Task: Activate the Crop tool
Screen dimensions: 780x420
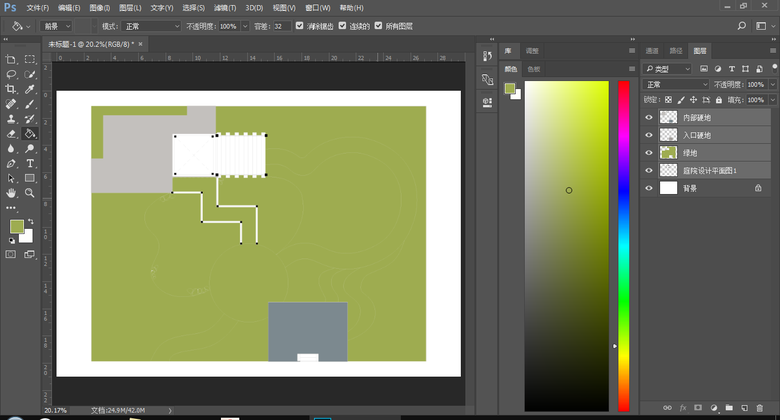Action: pyautogui.click(x=11, y=88)
